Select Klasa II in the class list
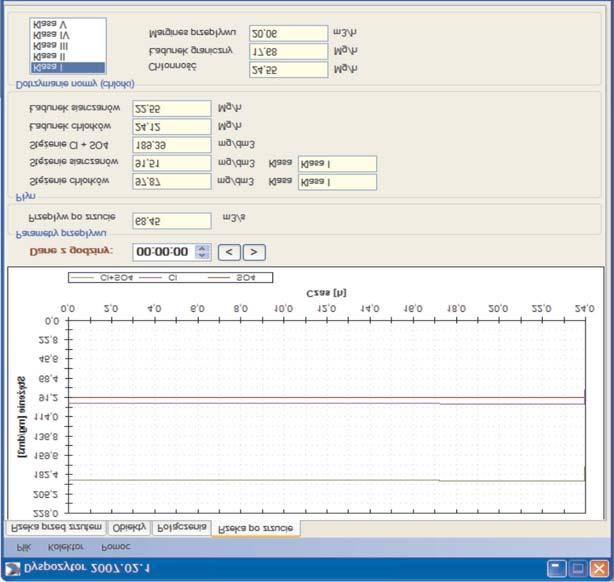Viewport: 614px width, 582px height. [x=68, y=57]
